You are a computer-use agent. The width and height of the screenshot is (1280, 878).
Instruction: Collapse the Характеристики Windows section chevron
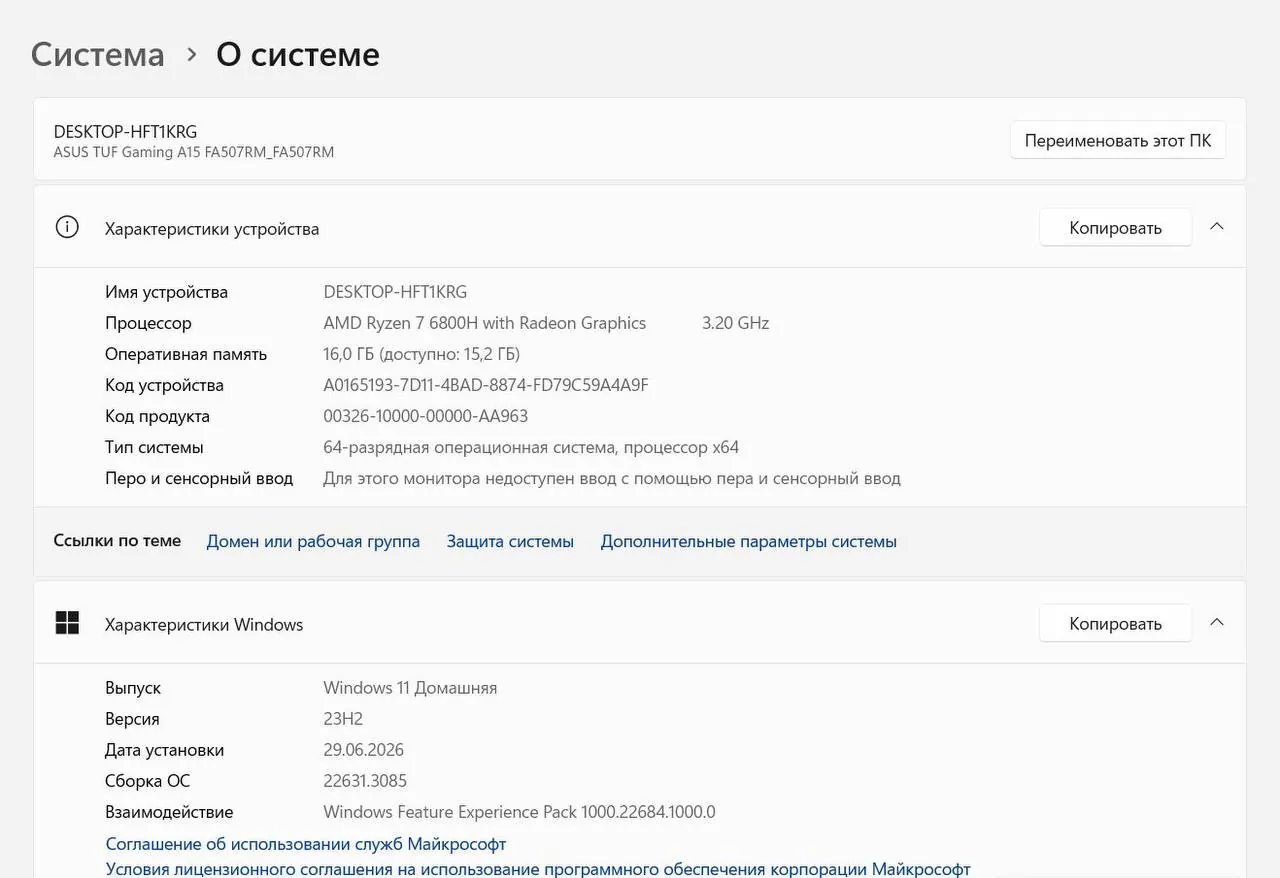[x=1217, y=623]
